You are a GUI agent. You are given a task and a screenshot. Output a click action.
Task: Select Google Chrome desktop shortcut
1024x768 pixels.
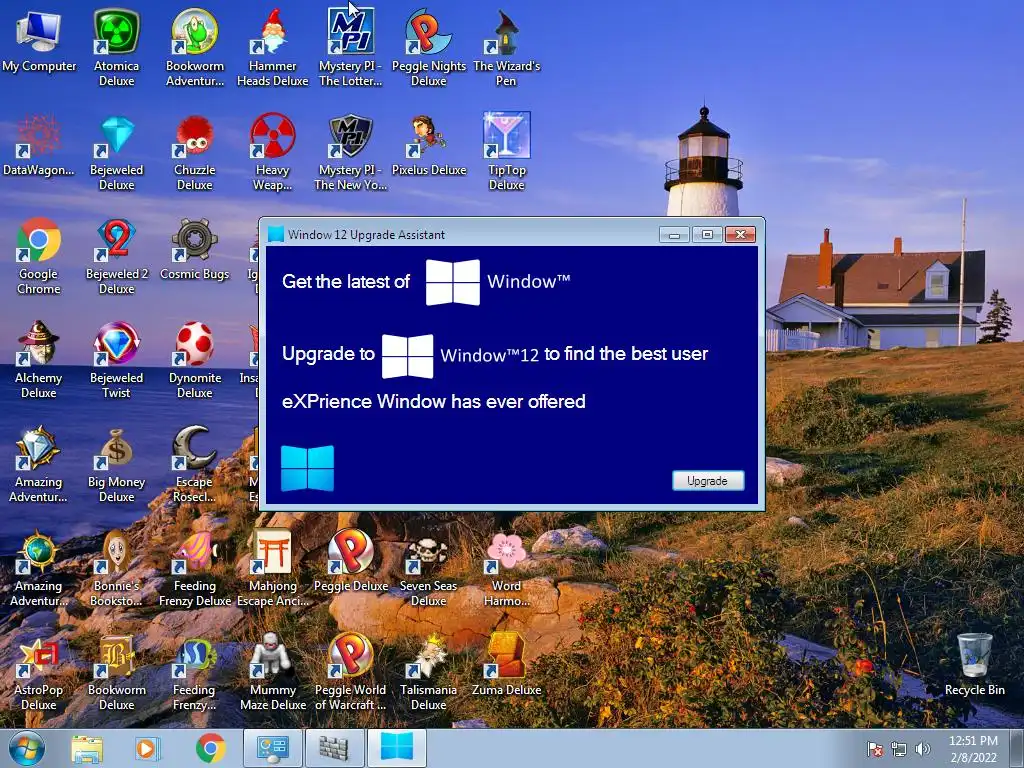[x=39, y=256]
